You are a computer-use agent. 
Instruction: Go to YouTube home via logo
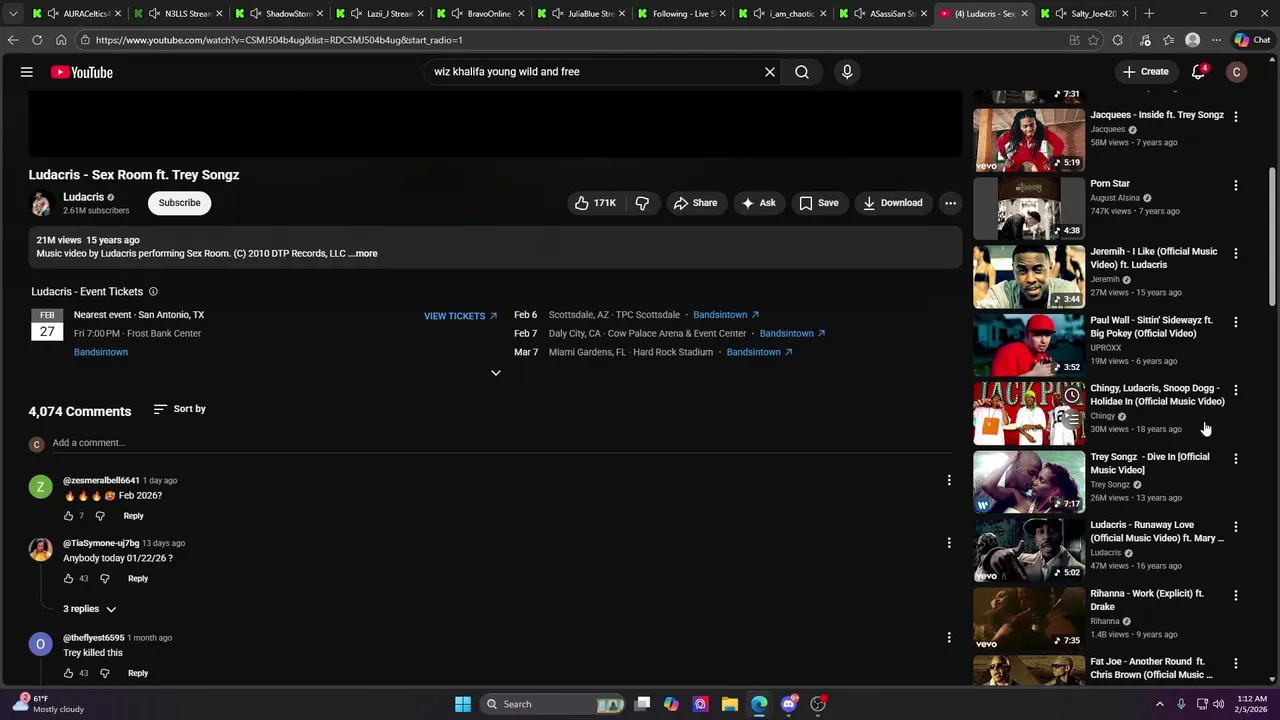pyautogui.click(x=82, y=72)
